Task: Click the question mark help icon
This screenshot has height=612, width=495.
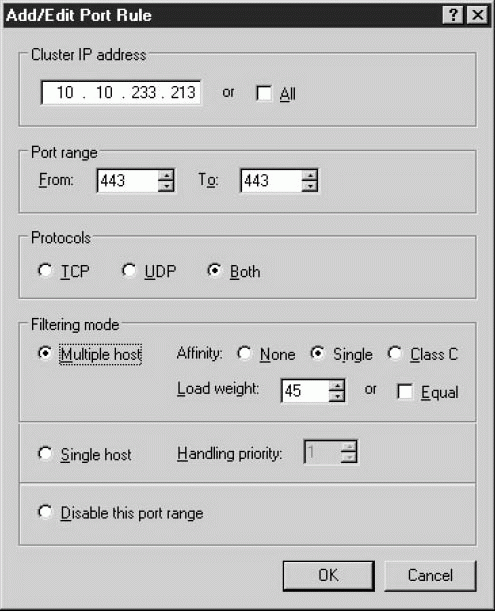Action: click(453, 16)
